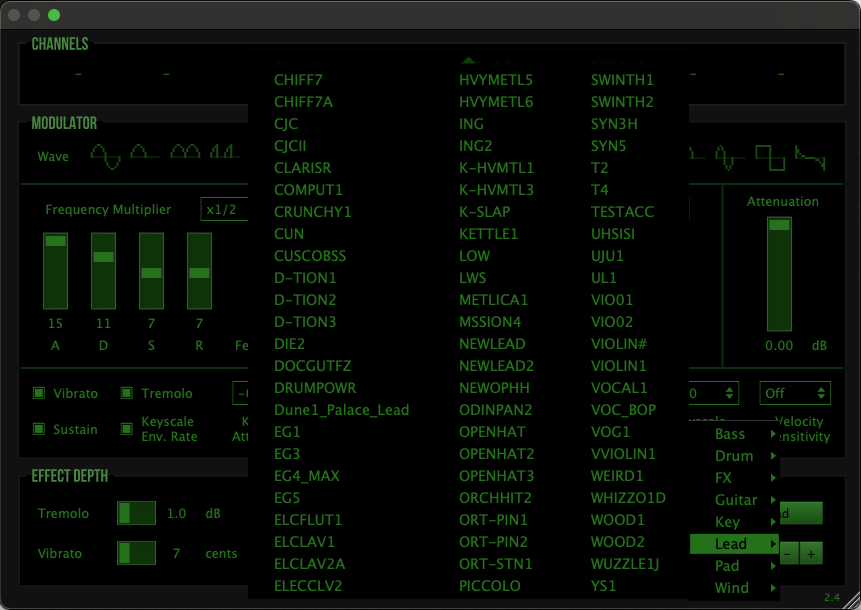The width and height of the screenshot is (861, 610).
Task: Enable the Sustain checkbox
Action: 37,429
